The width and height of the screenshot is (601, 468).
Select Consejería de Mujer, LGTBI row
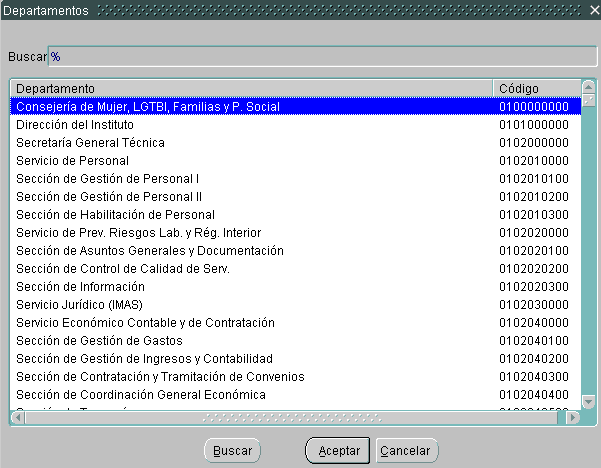click(148, 106)
